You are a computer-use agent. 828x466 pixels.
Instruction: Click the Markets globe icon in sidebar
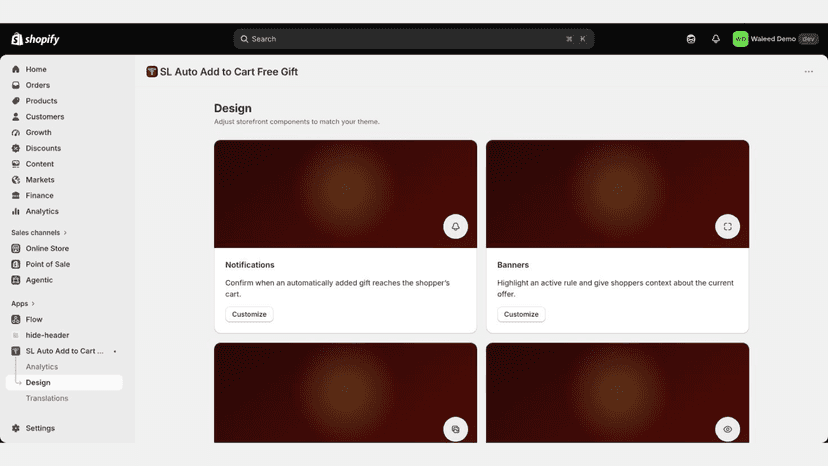tap(16, 180)
